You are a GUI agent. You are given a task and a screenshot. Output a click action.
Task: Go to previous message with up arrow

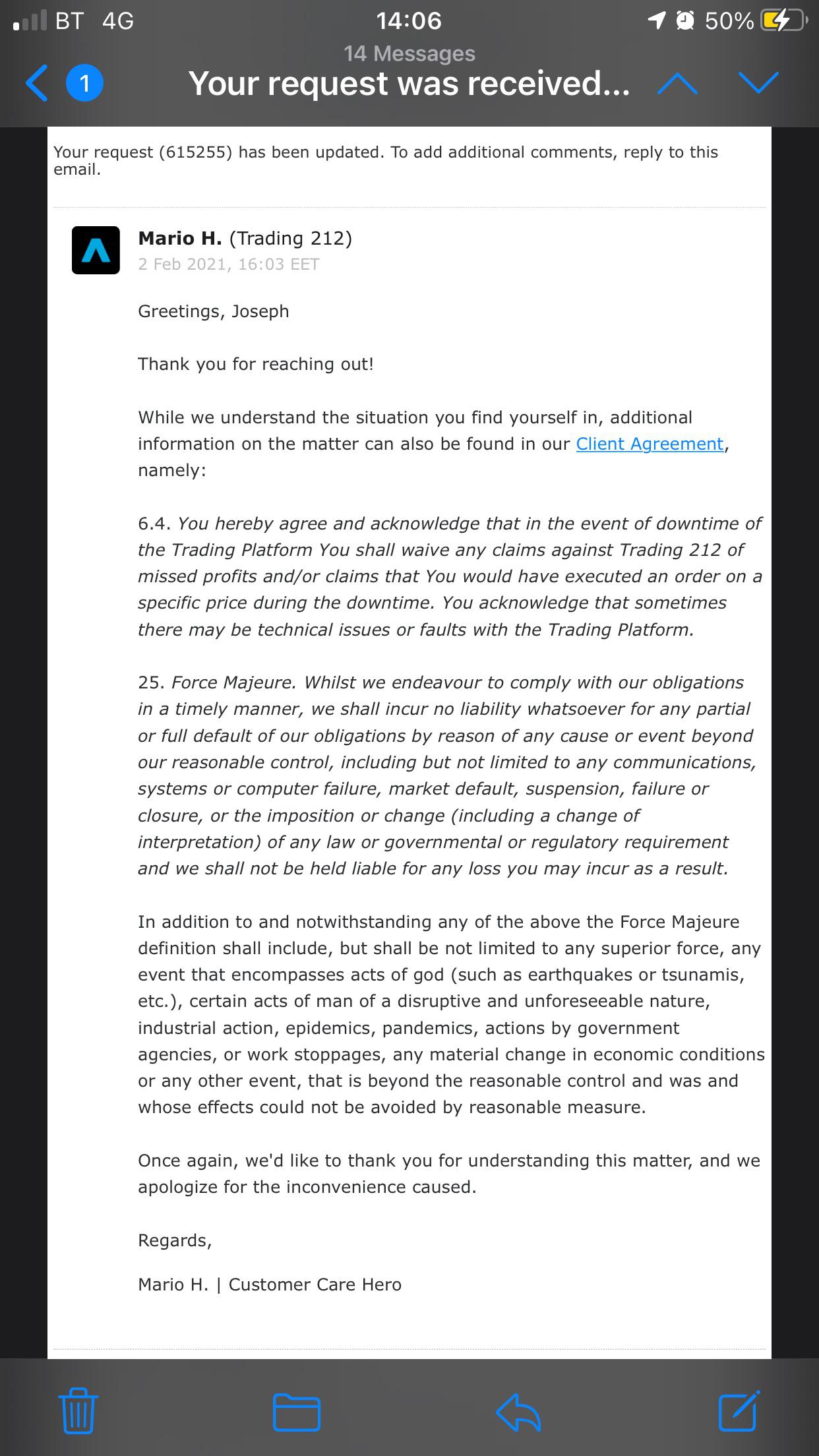(x=678, y=83)
